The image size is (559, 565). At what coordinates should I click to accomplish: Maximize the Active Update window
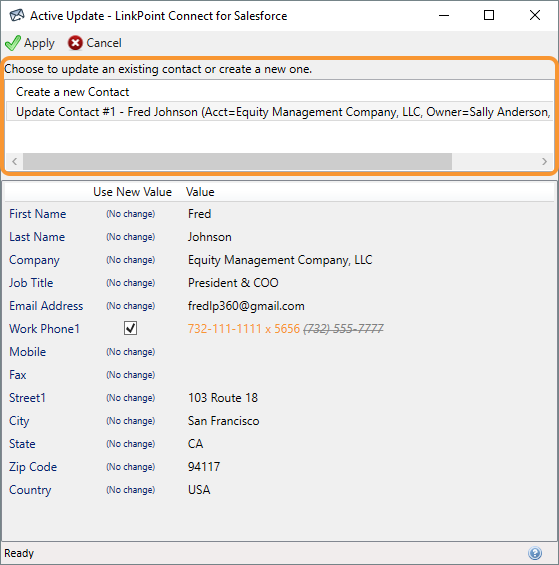coord(489,15)
